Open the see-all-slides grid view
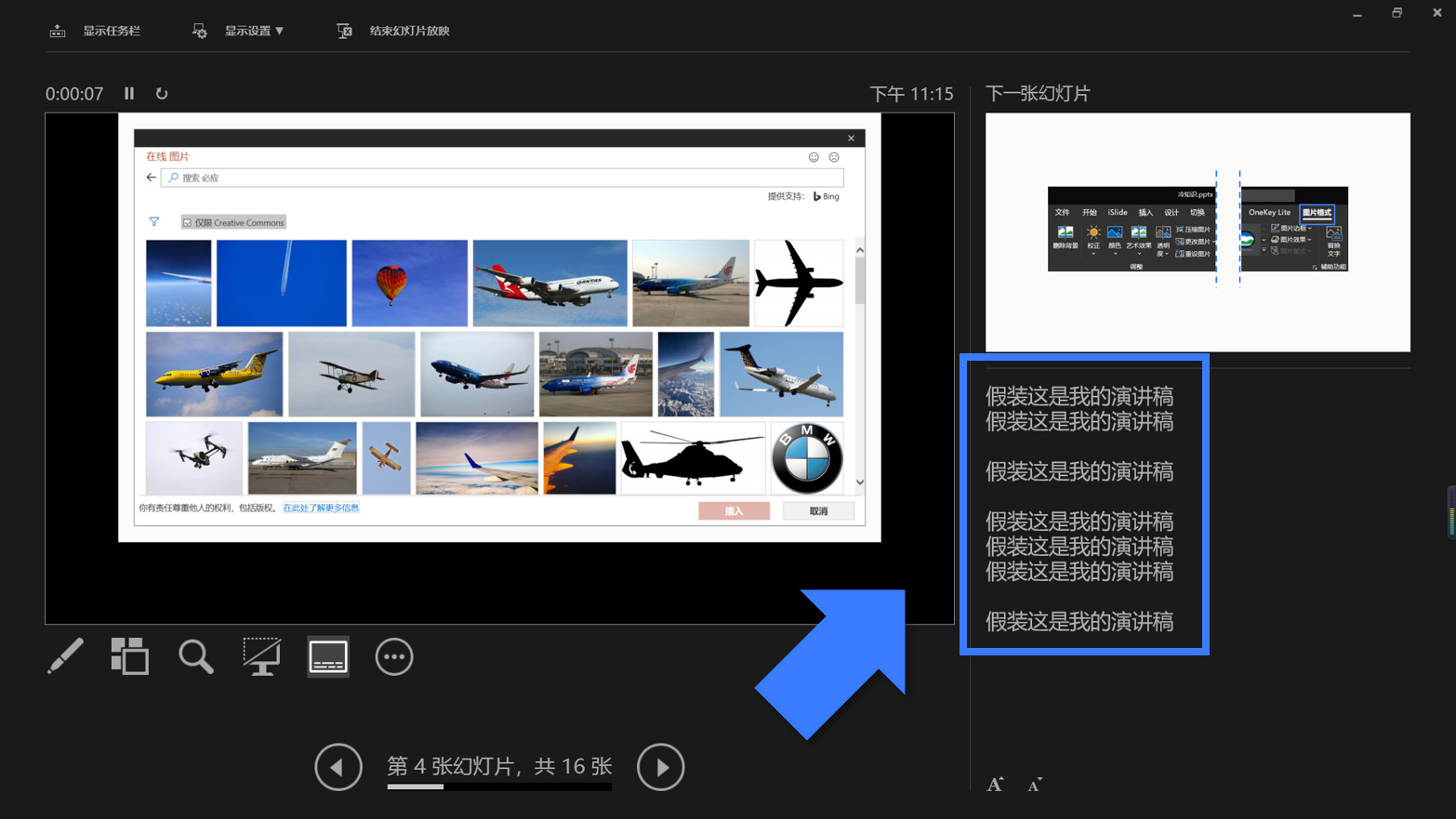The image size is (1456, 819). [x=129, y=656]
